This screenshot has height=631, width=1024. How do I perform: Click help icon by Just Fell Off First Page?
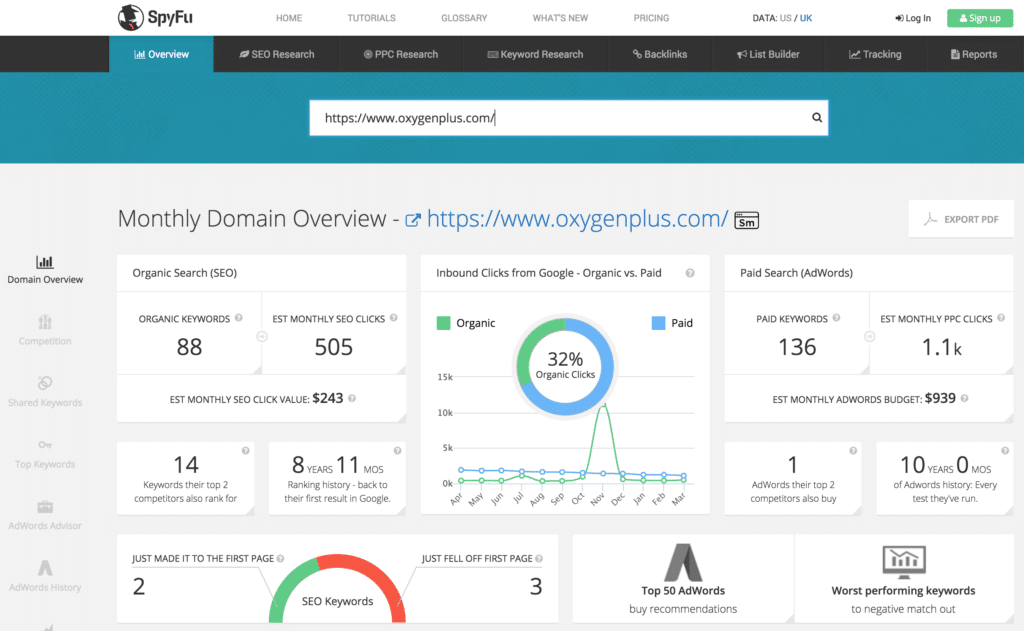pos(539,558)
